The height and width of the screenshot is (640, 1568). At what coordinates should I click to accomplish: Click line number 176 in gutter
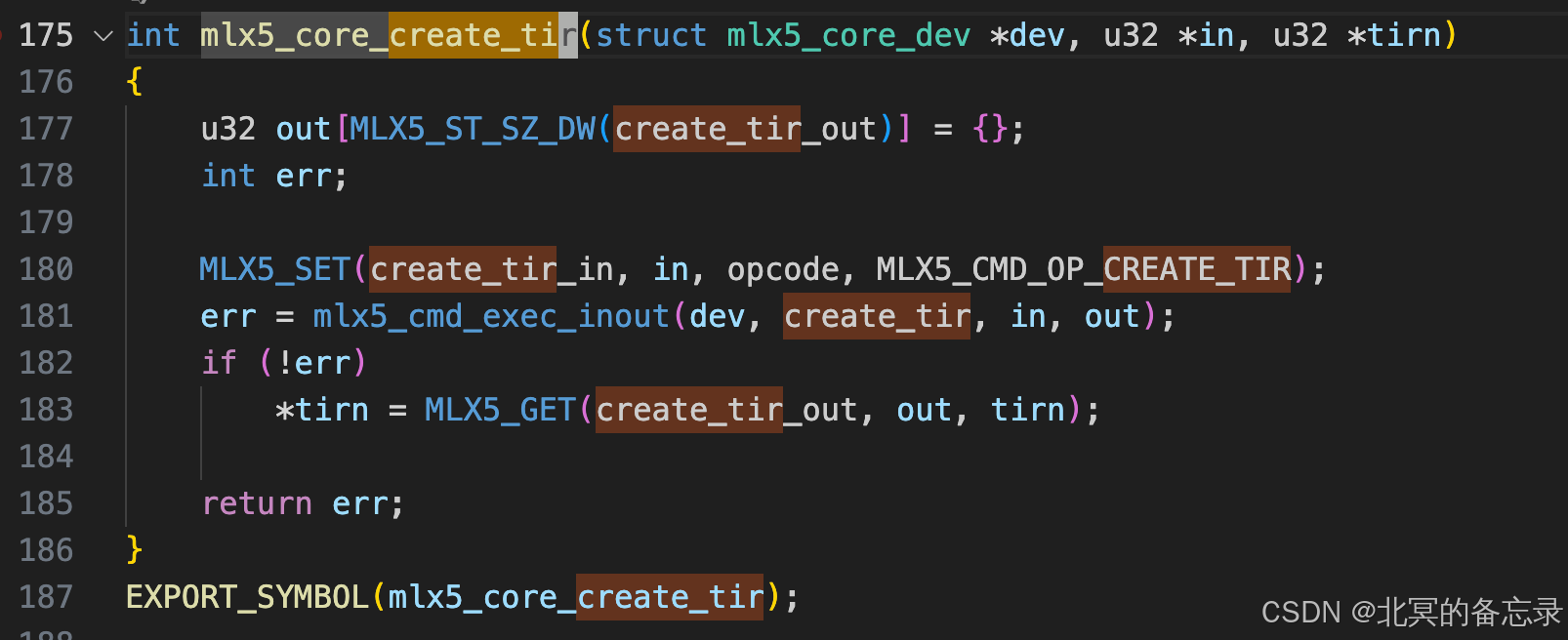click(x=46, y=82)
